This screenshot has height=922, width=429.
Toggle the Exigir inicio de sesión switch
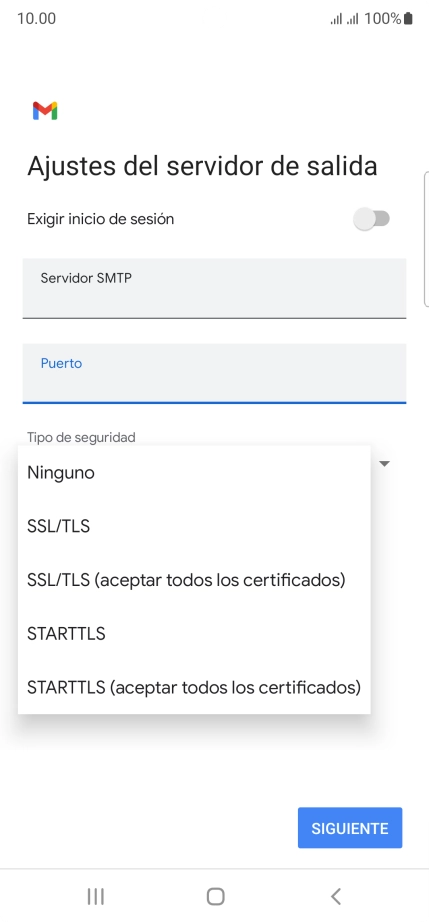tap(371, 219)
